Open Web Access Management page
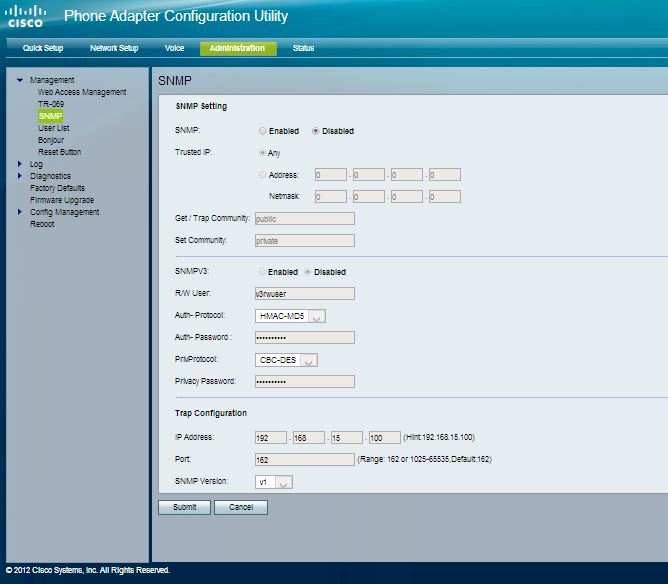 82,92
